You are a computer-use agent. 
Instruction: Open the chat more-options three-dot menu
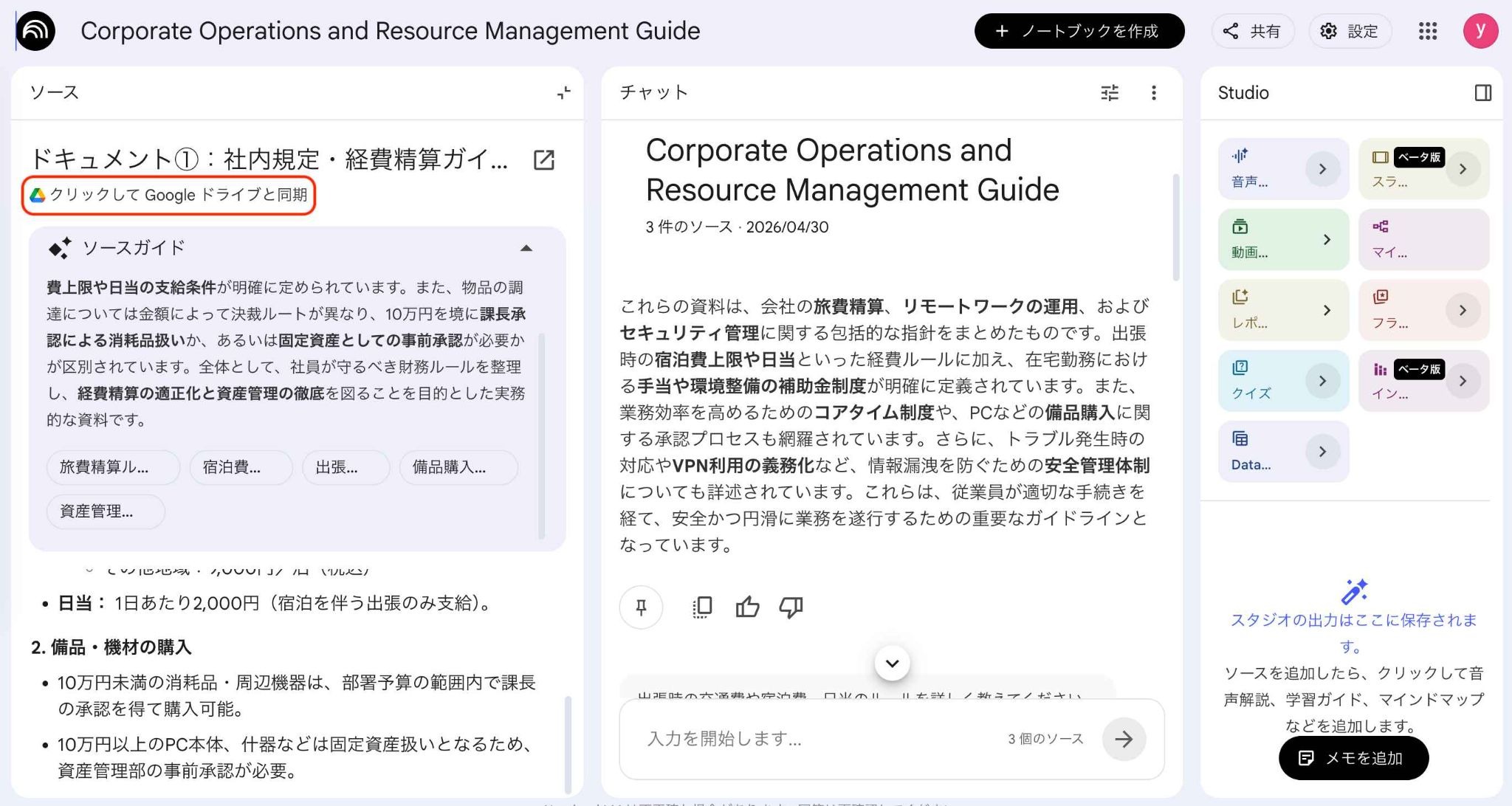pos(1154,92)
